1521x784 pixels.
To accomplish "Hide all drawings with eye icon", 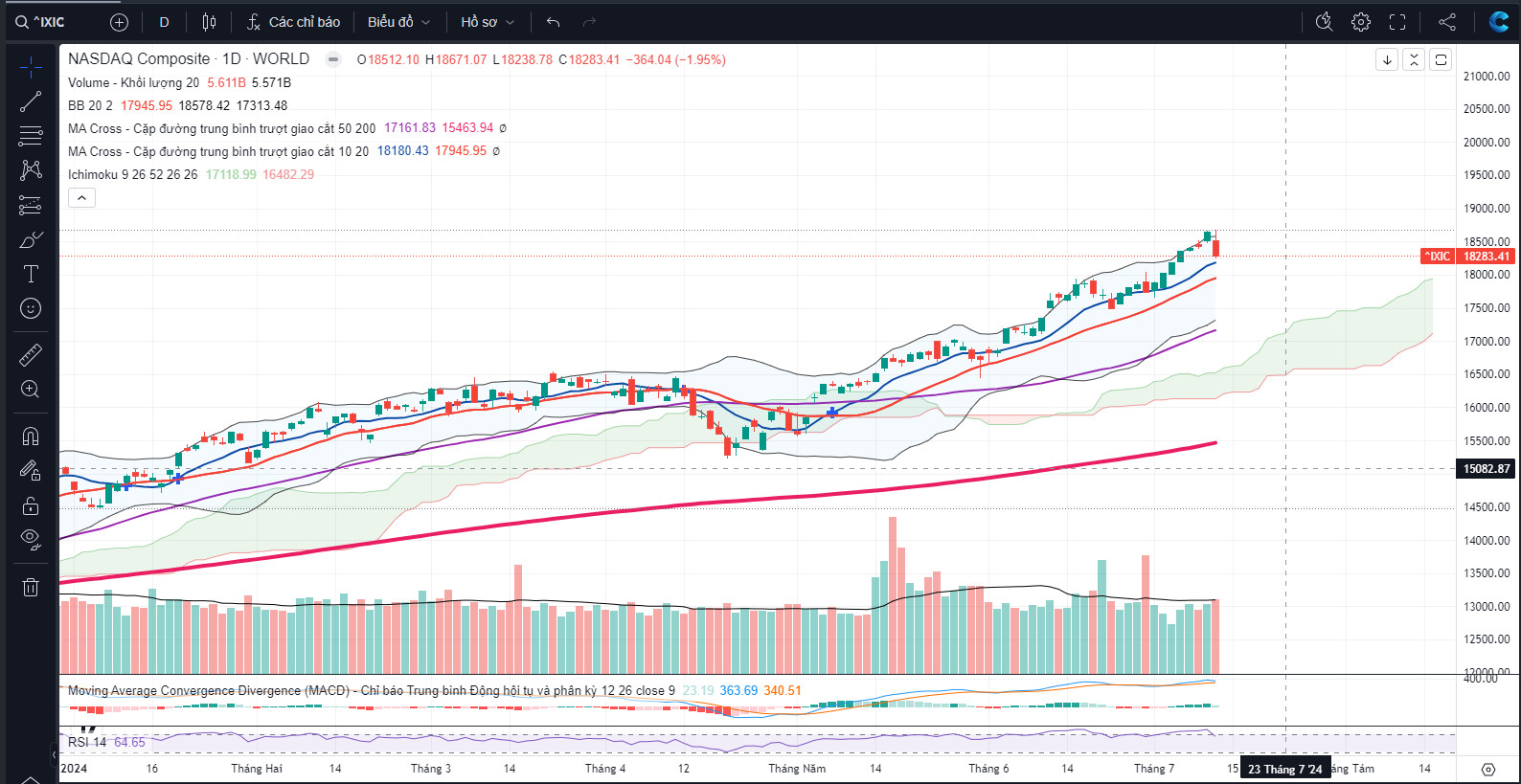I will pyautogui.click(x=31, y=540).
